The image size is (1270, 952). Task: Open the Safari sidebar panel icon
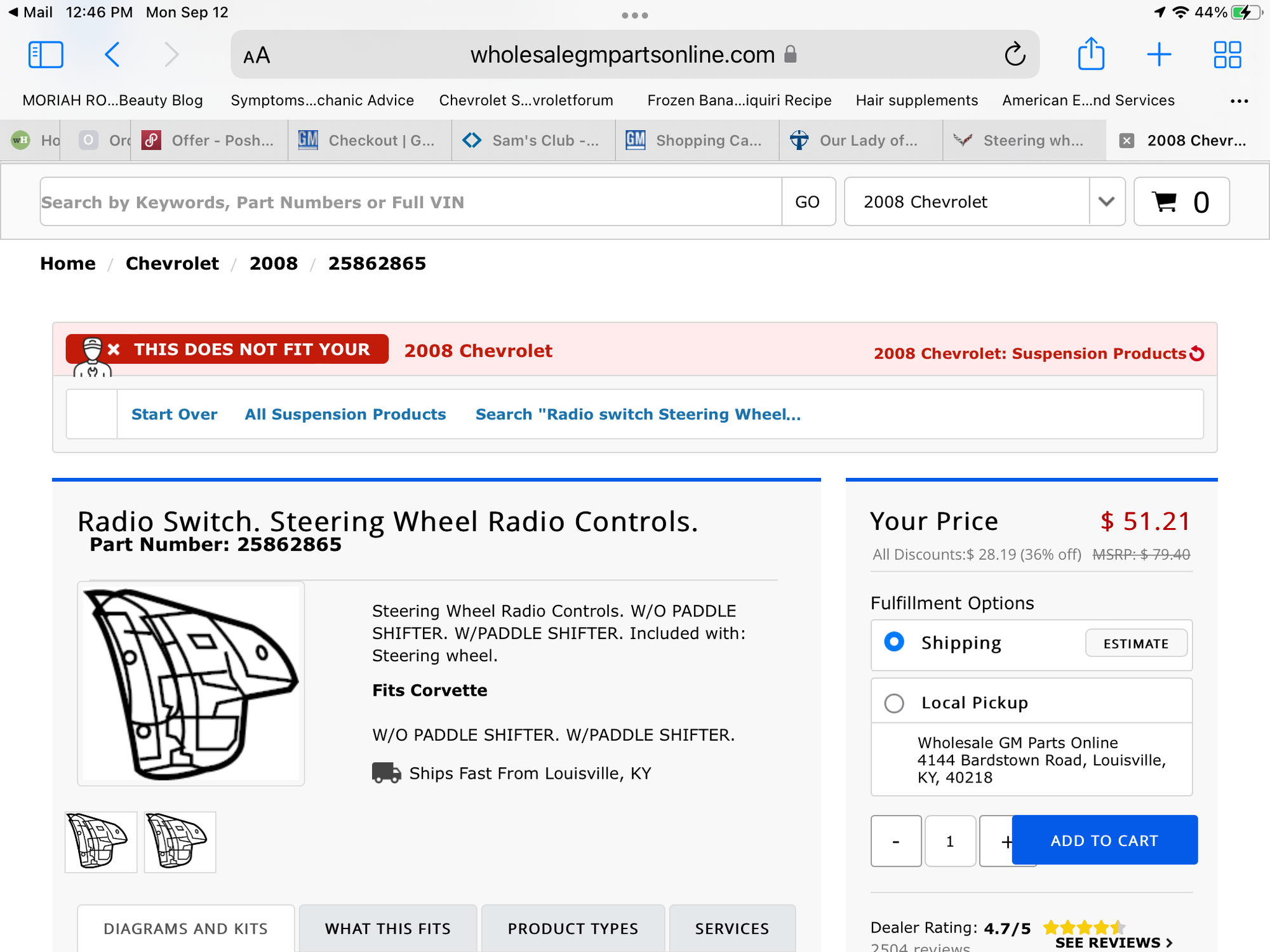tap(46, 55)
